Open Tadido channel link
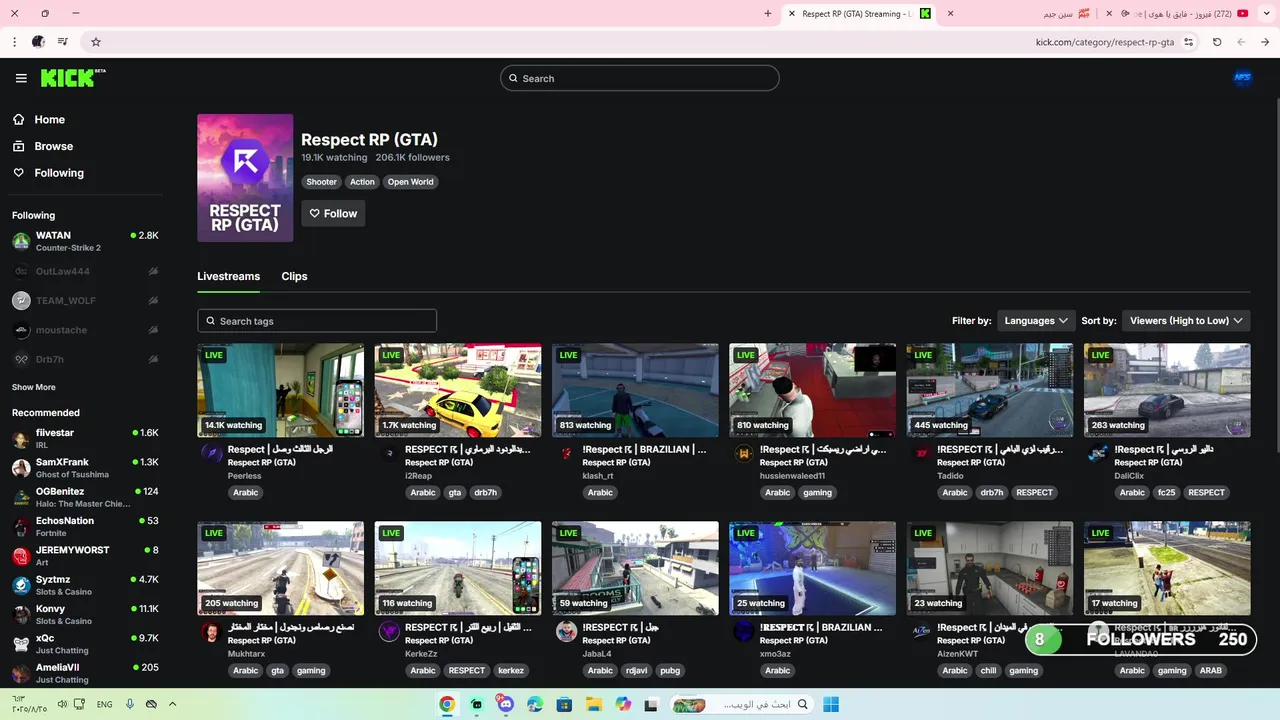The width and height of the screenshot is (1280, 720). point(950,476)
